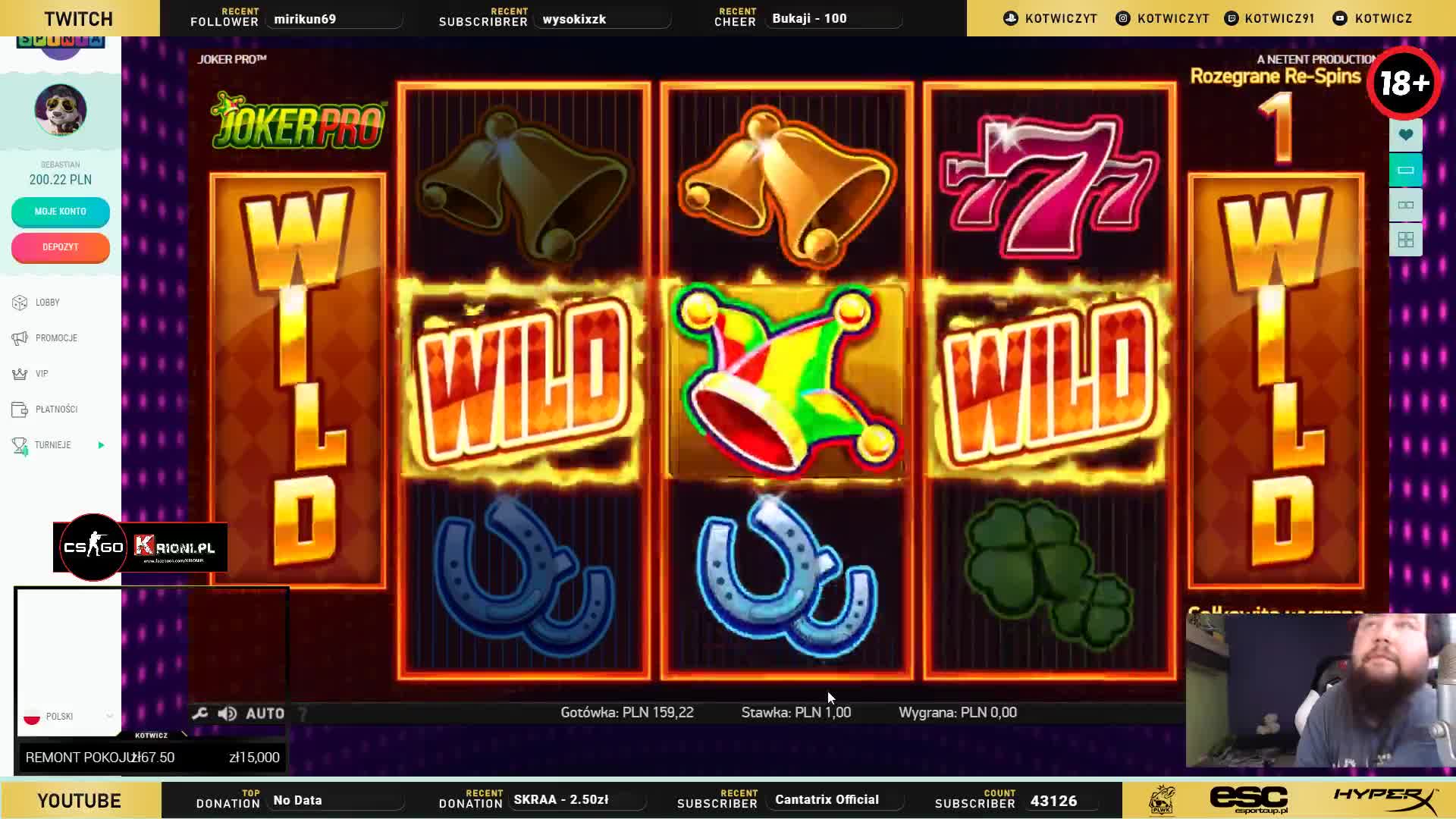Click the DEPOZYT deposit button
1456x819 pixels.
[x=61, y=247]
